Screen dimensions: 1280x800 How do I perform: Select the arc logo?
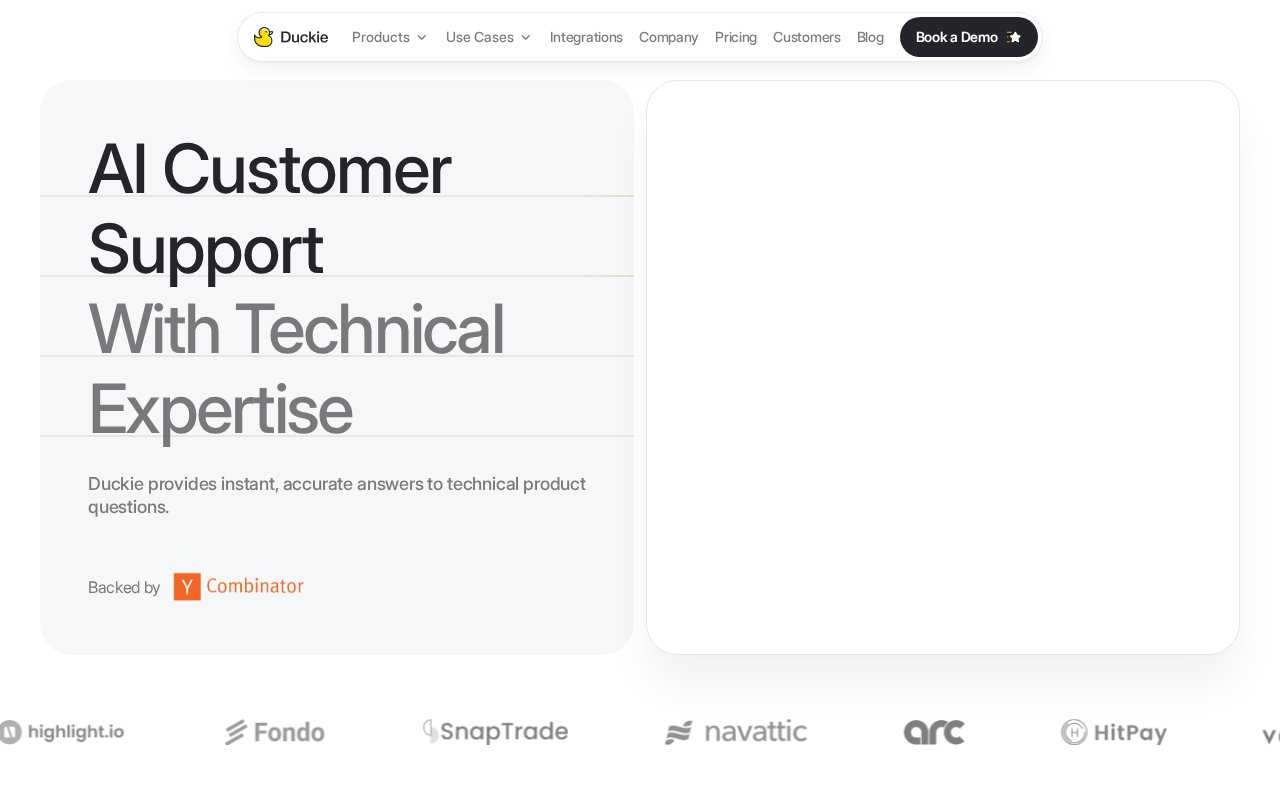tap(934, 732)
